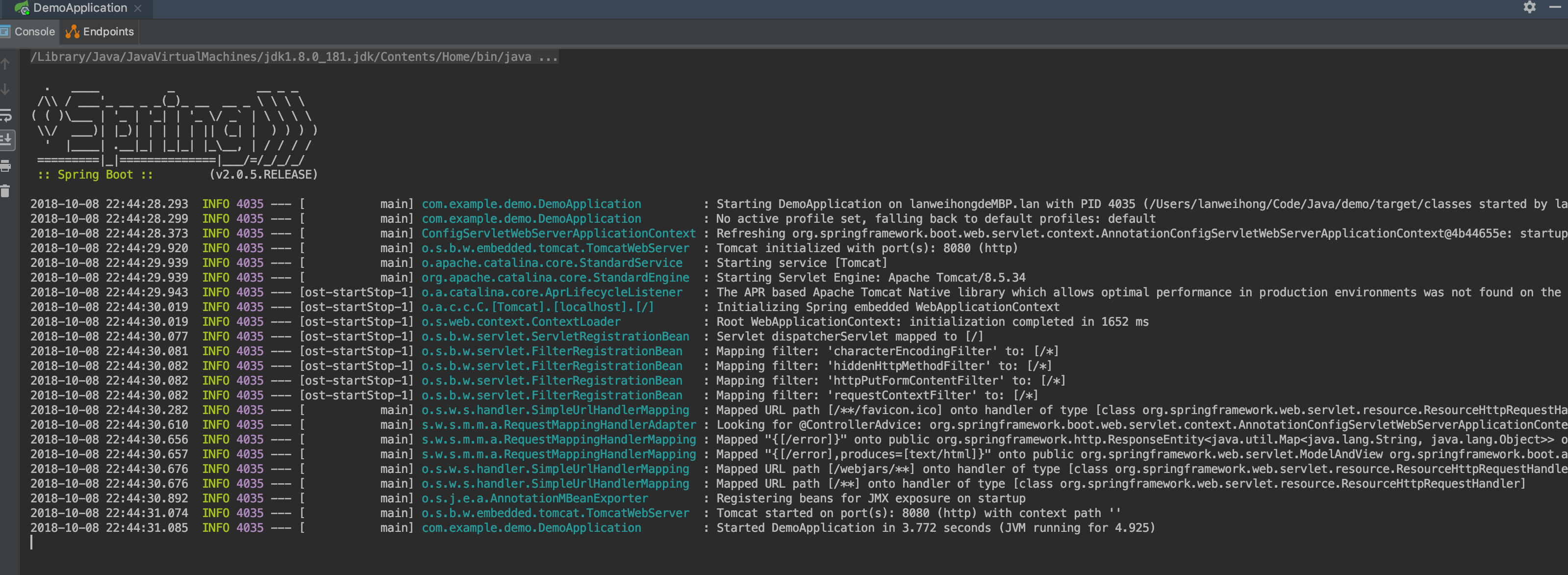The width and height of the screenshot is (1568, 575).
Task: Click the up stack trace arrow
Action: point(5,63)
